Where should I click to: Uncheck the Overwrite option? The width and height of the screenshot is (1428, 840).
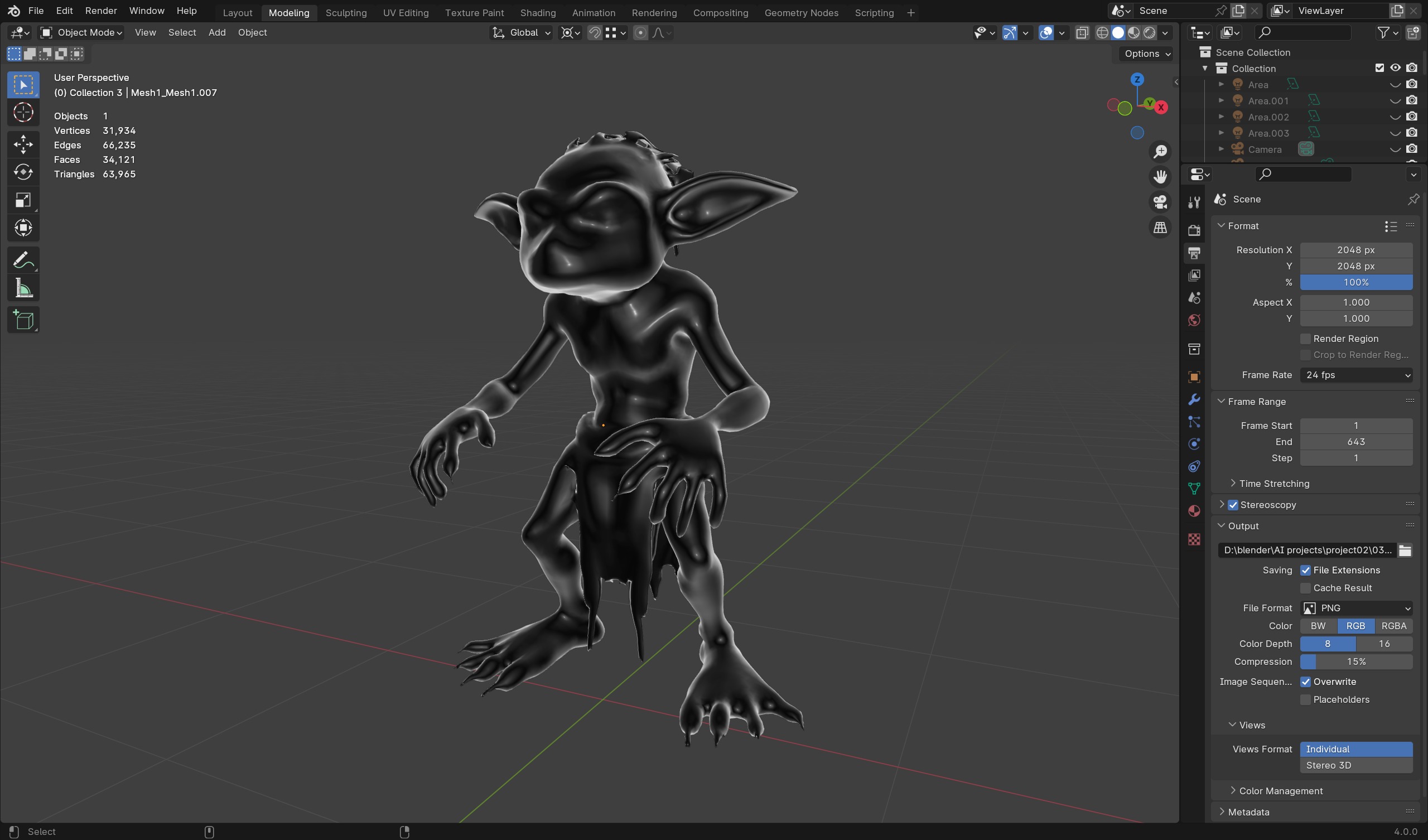click(1305, 682)
